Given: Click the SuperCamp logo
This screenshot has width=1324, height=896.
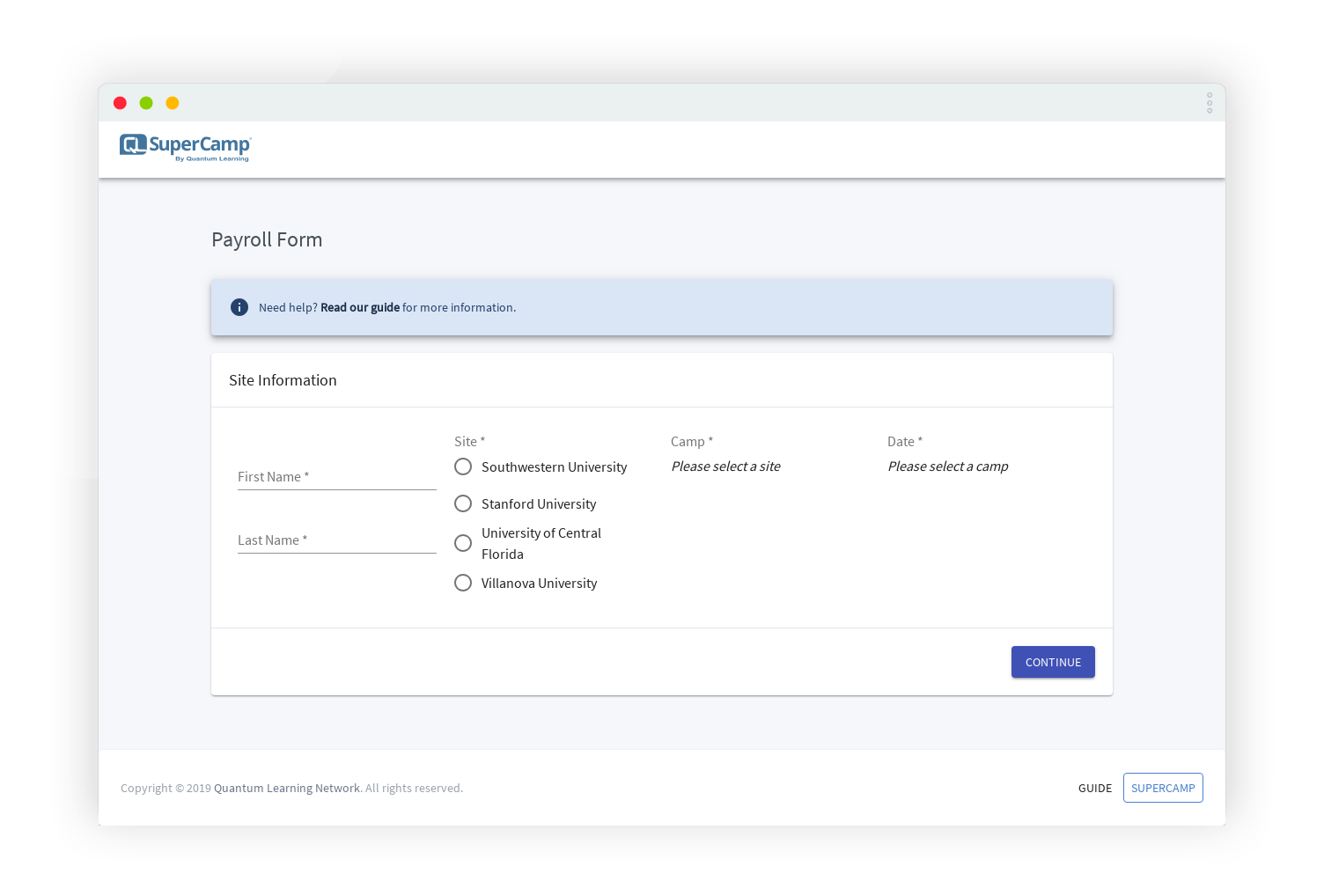Looking at the screenshot, I should (x=186, y=147).
